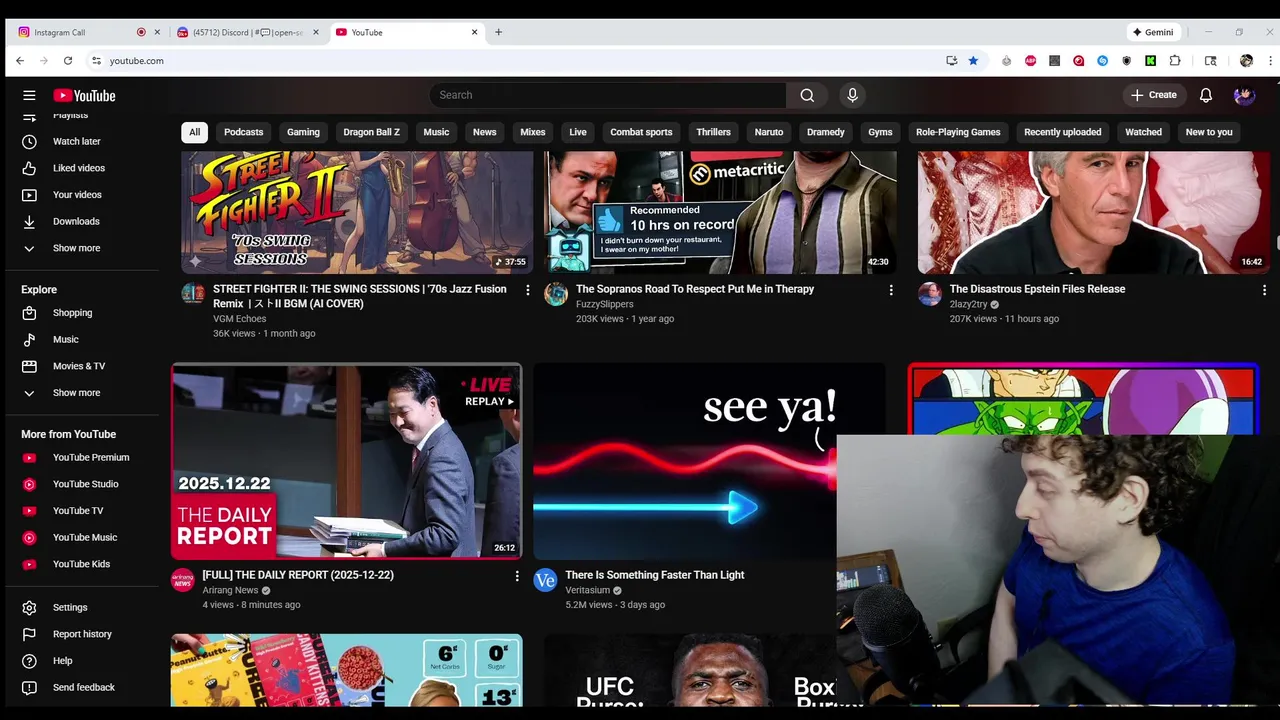Open the Create dropdown button
The image size is (1280, 720).
1154,95
